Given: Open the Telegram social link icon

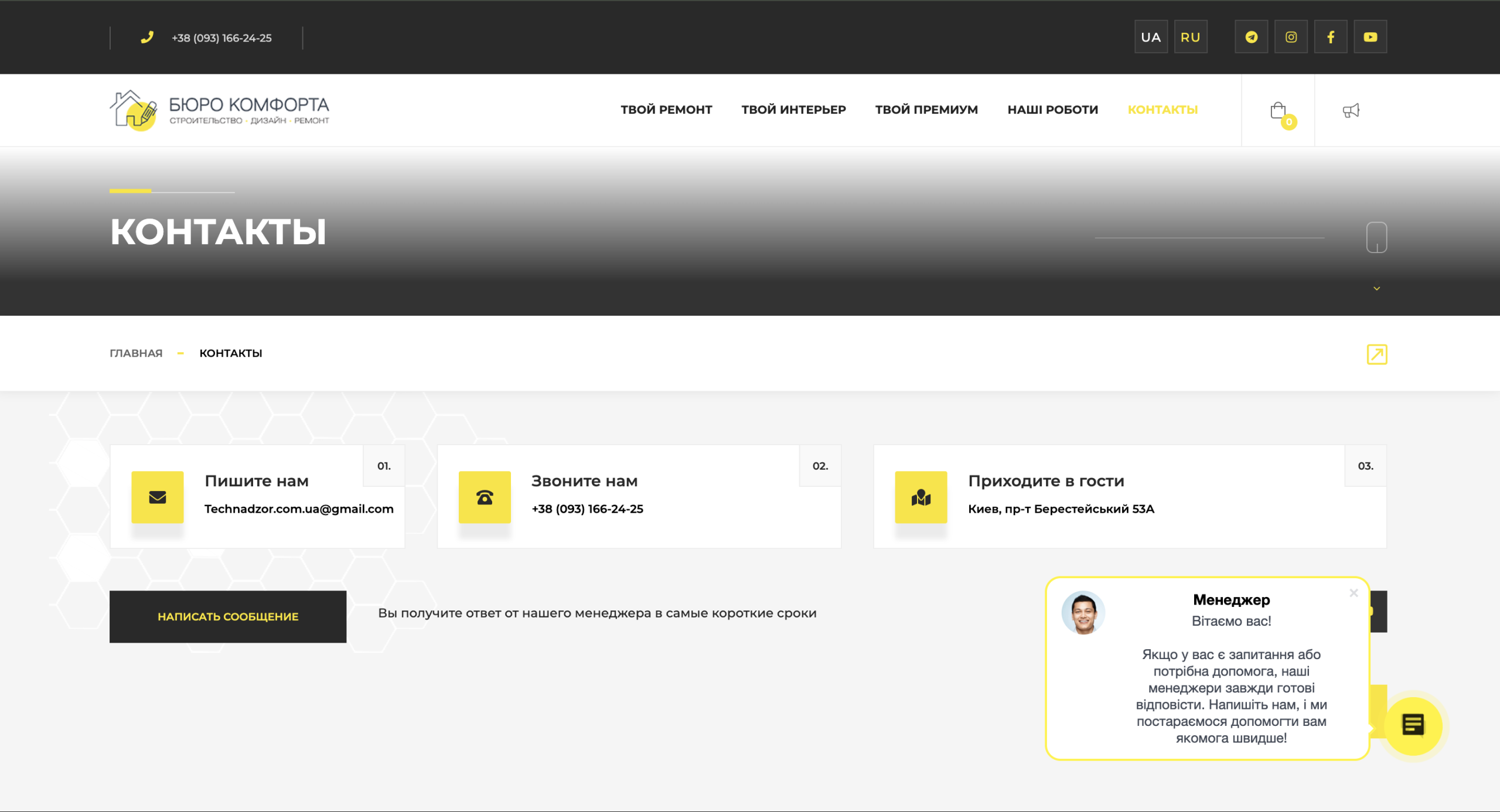Looking at the screenshot, I should (1251, 37).
